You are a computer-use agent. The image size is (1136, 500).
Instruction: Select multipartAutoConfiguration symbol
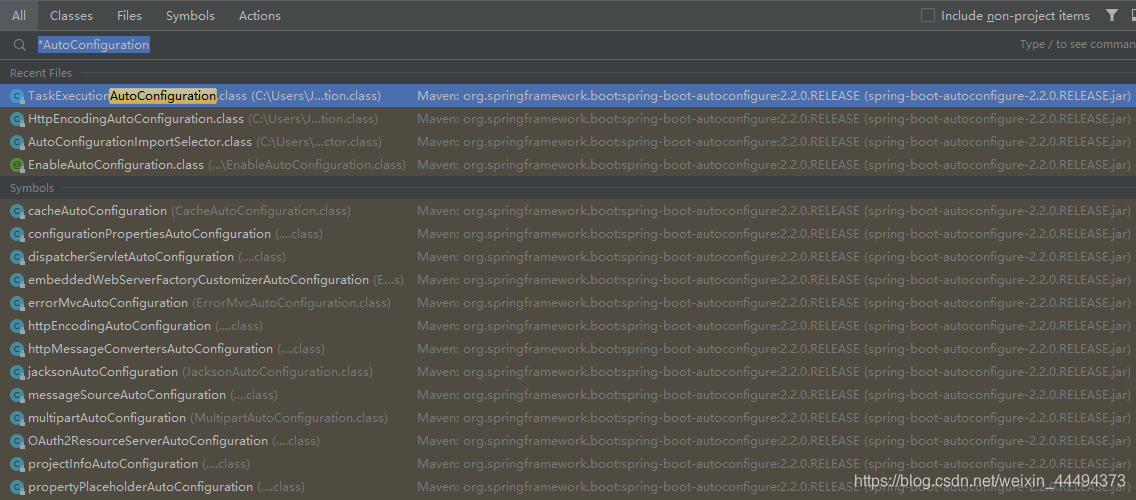[568, 418]
